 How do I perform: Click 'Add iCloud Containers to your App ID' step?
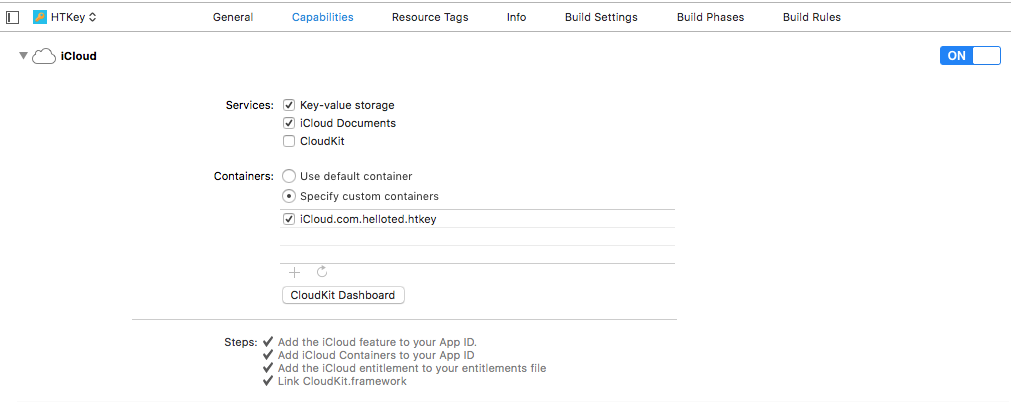tap(376, 355)
